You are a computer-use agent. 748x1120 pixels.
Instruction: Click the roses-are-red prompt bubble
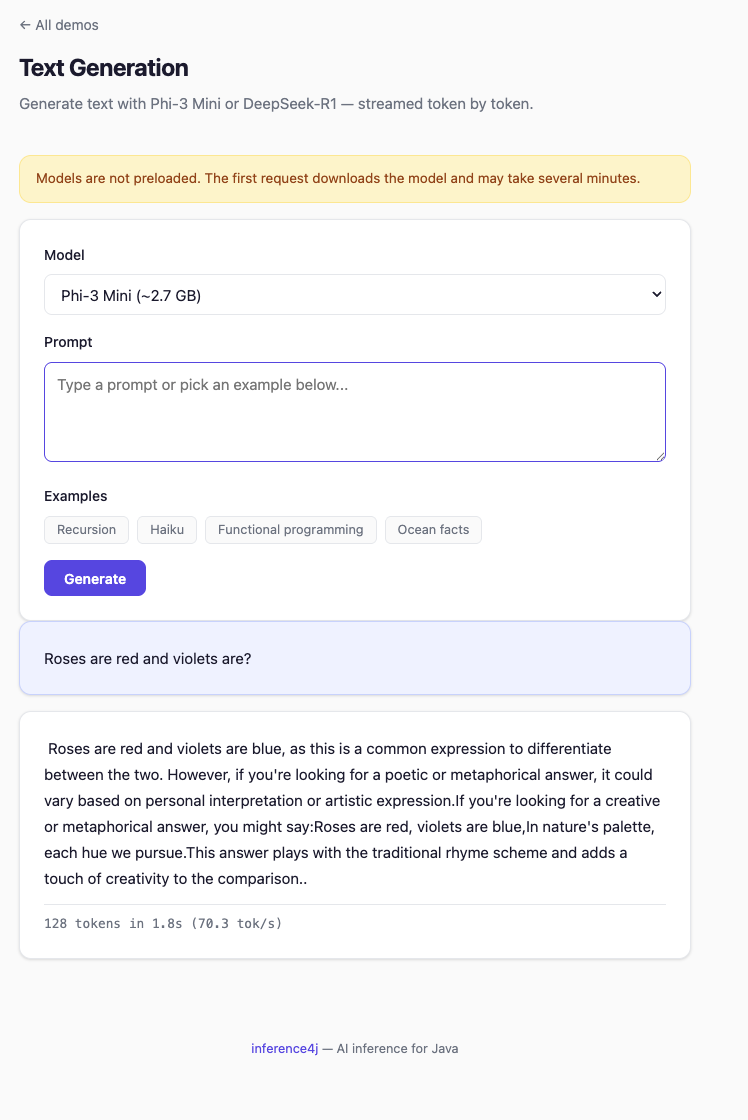(355, 658)
